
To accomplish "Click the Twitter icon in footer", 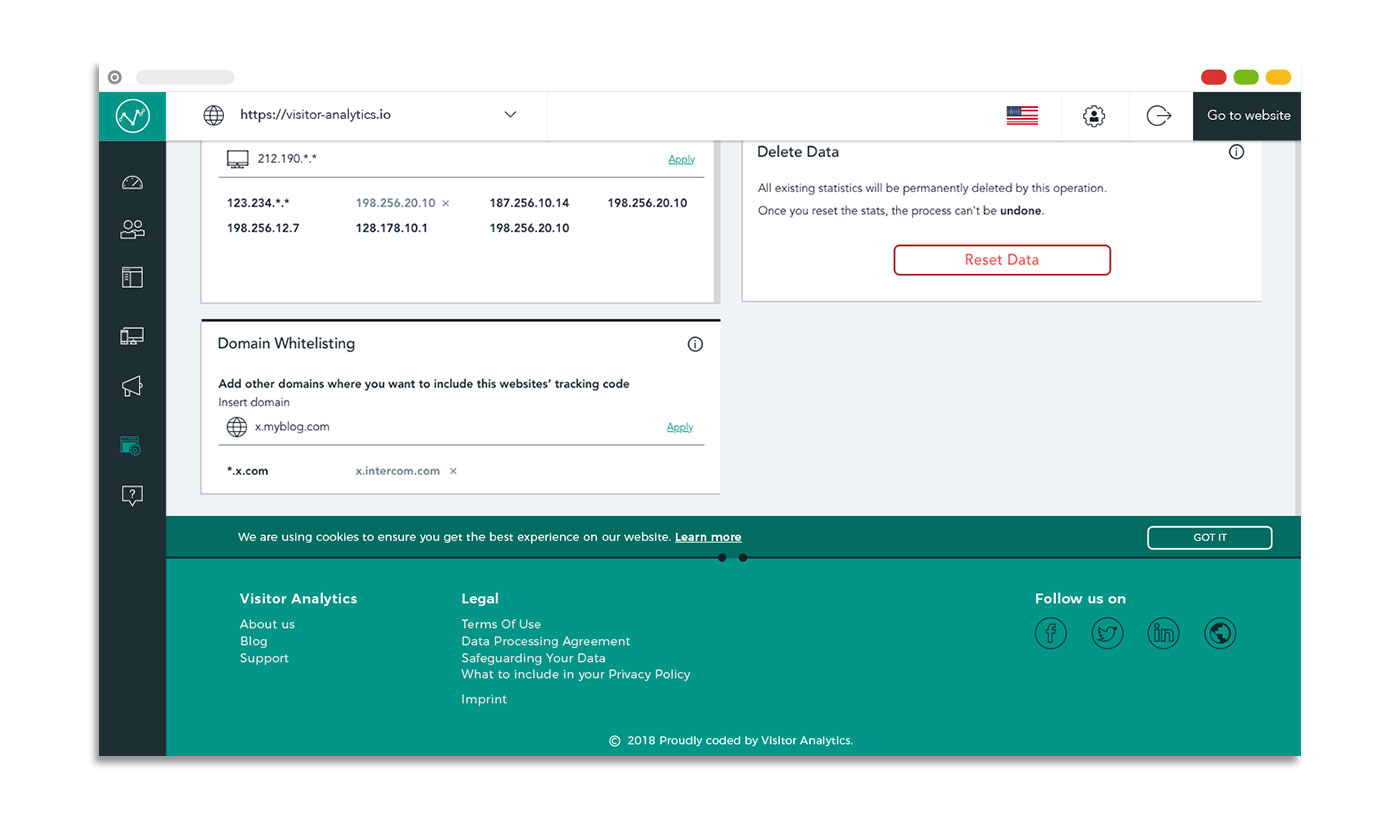I will click(1107, 633).
